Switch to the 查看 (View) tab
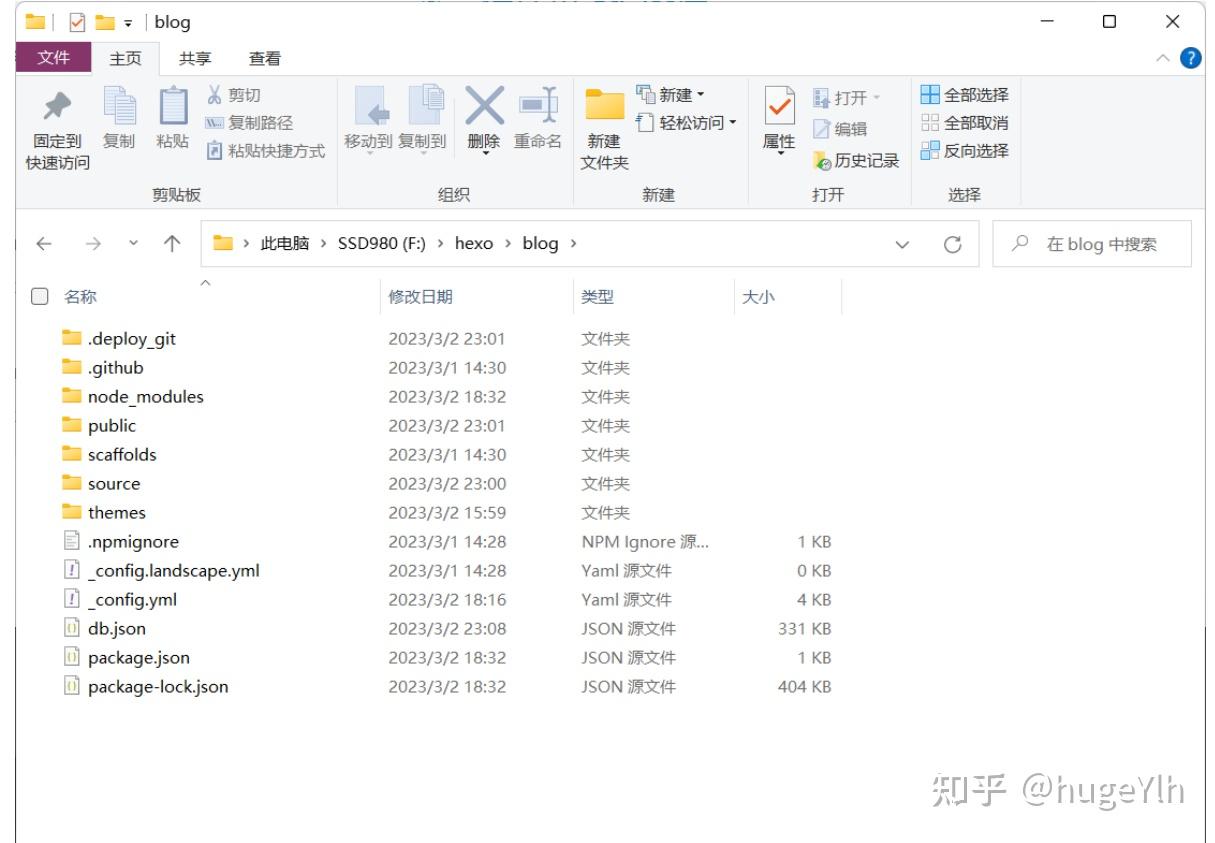Image resolution: width=1215 pixels, height=843 pixels. pyautogui.click(x=262, y=57)
